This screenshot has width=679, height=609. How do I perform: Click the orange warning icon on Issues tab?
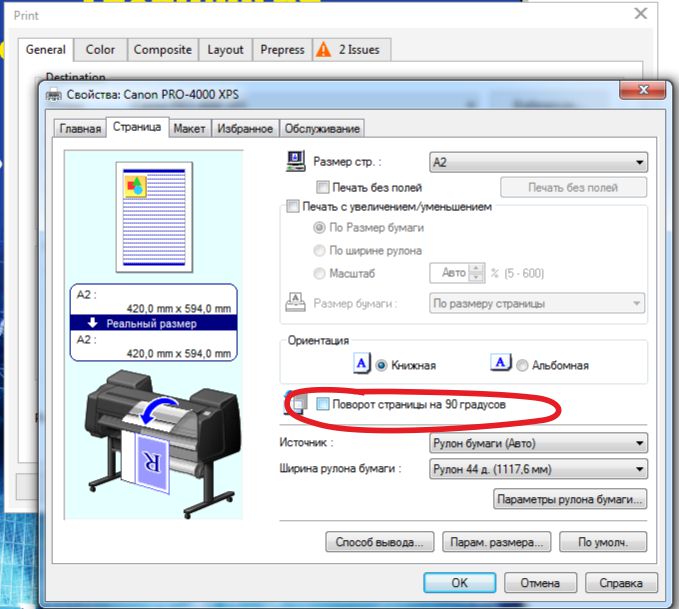(323, 49)
